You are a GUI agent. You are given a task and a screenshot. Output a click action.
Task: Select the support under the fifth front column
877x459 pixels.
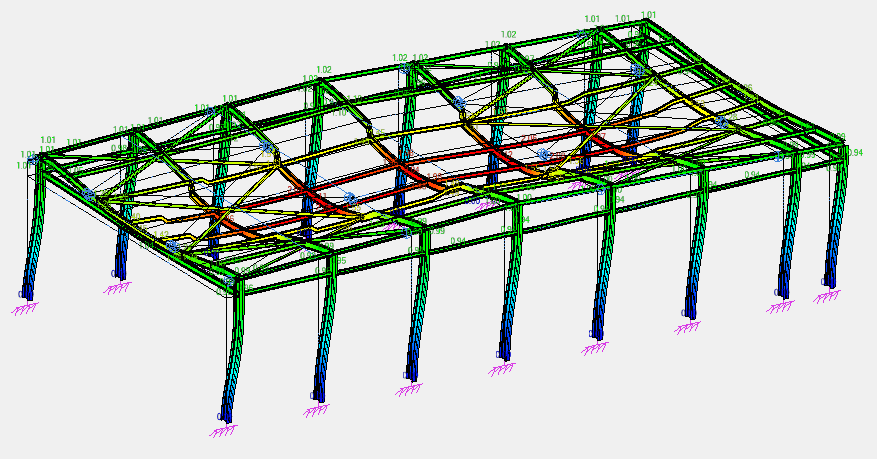click(595, 348)
